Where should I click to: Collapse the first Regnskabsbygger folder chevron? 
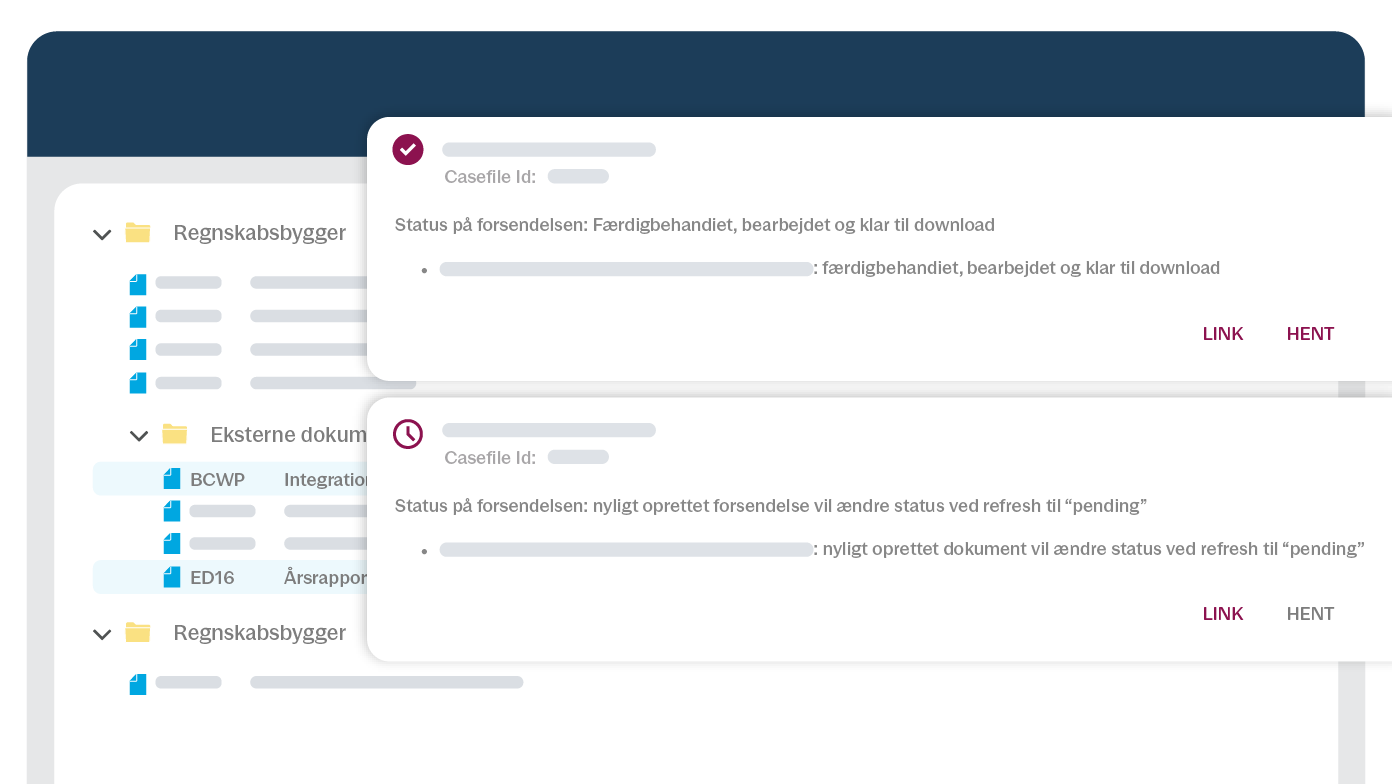(102, 235)
